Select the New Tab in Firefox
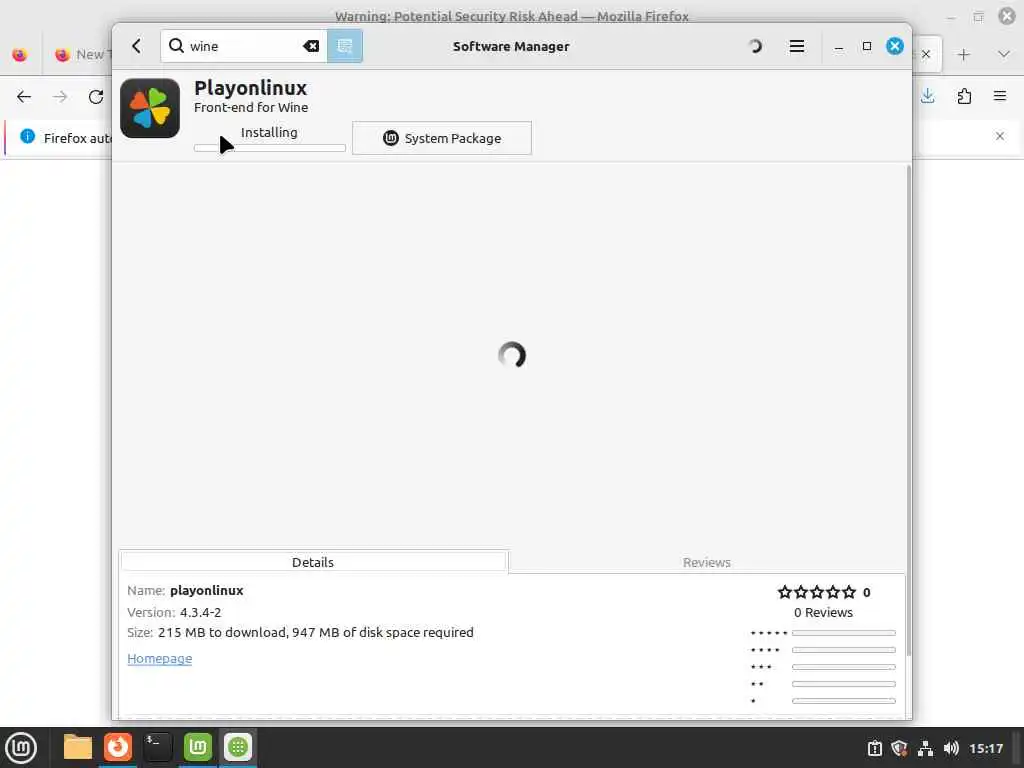Screen dimensions: 1024x768 point(82,55)
